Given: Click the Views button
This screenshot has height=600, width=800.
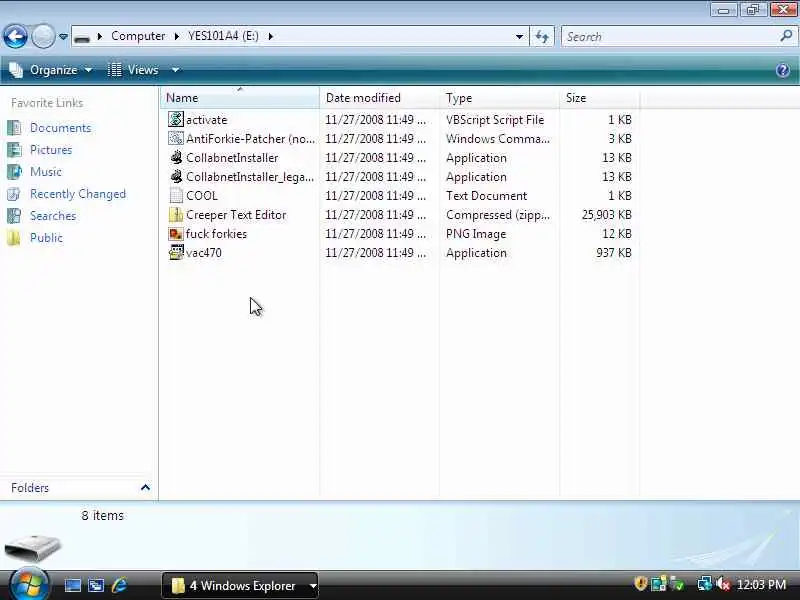Looking at the screenshot, I should point(134,70).
